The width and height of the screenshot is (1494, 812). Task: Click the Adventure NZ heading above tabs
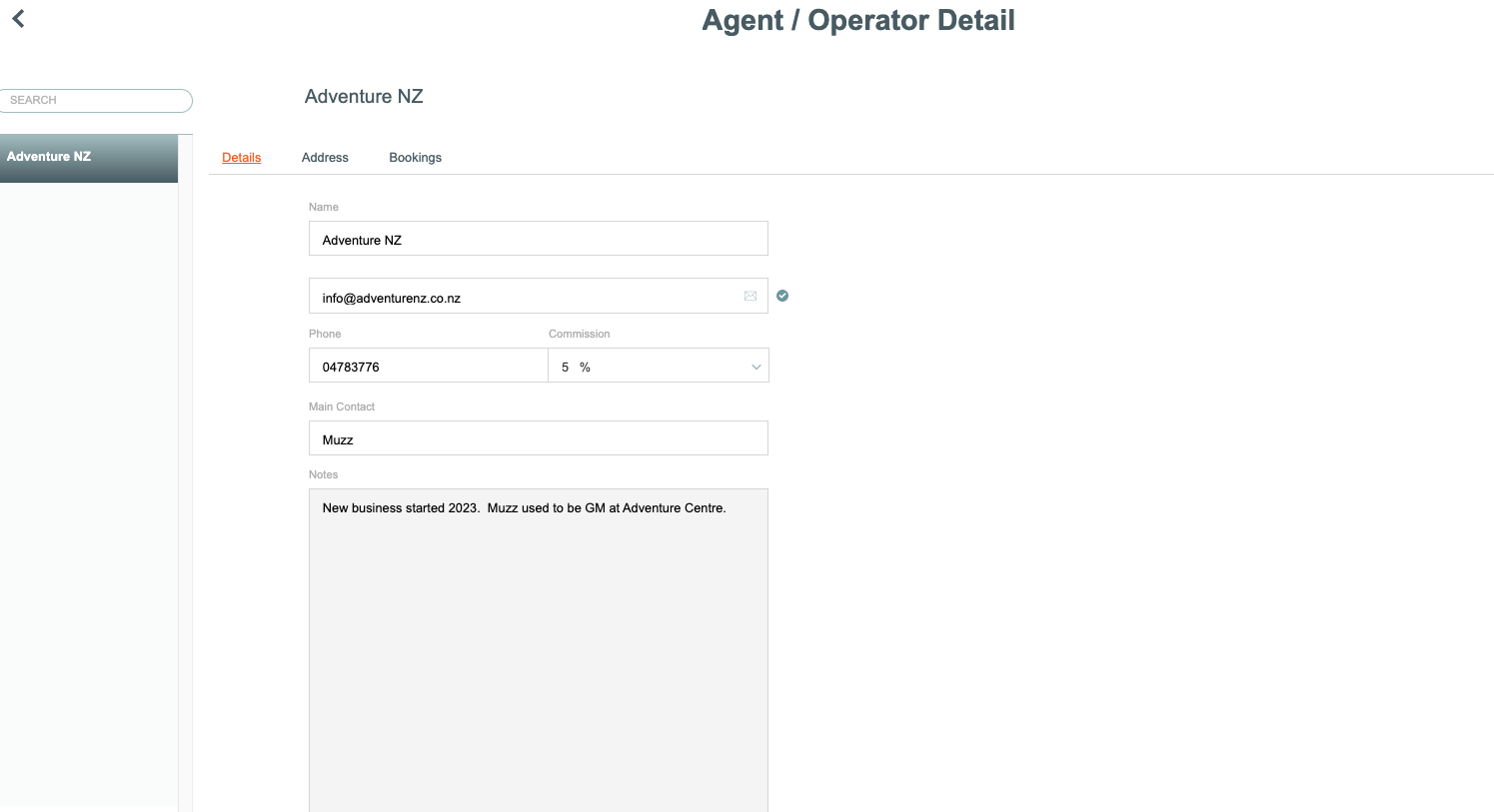point(364,97)
